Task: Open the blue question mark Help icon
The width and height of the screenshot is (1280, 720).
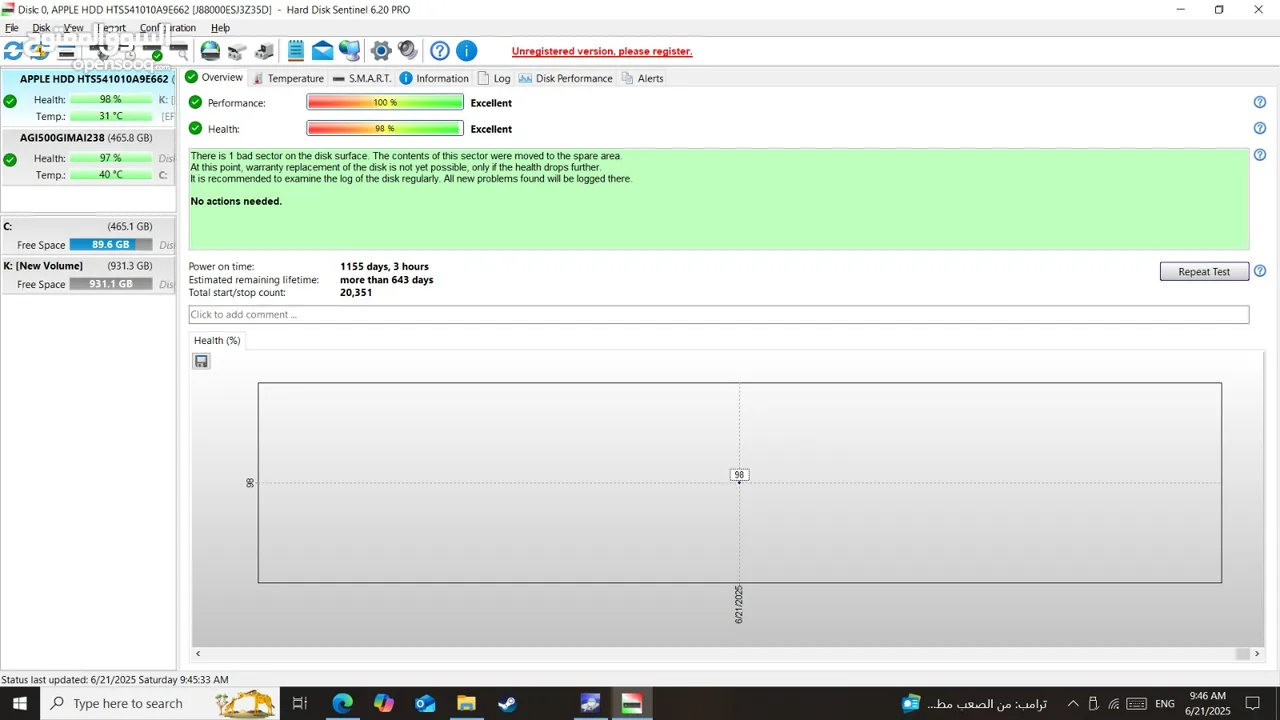Action: click(440, 51)
